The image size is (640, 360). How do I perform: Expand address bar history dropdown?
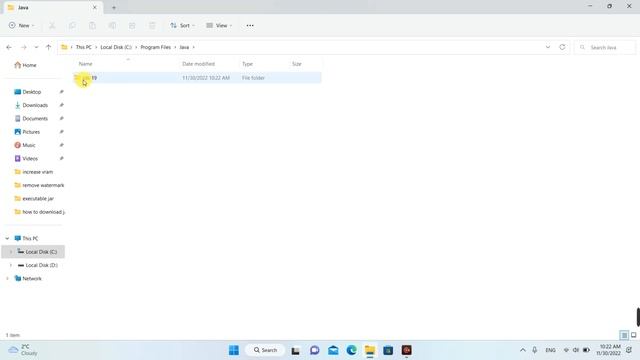click(548, 47)
